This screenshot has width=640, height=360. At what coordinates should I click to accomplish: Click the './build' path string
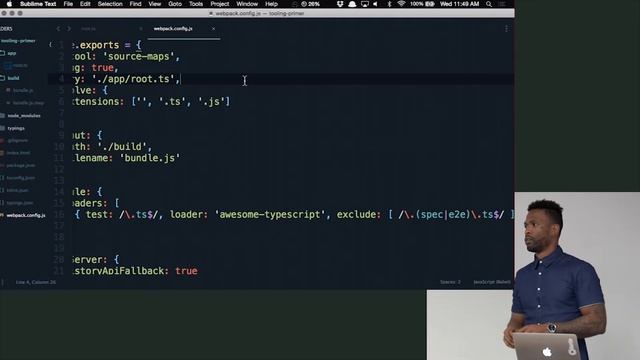[122, 146]
